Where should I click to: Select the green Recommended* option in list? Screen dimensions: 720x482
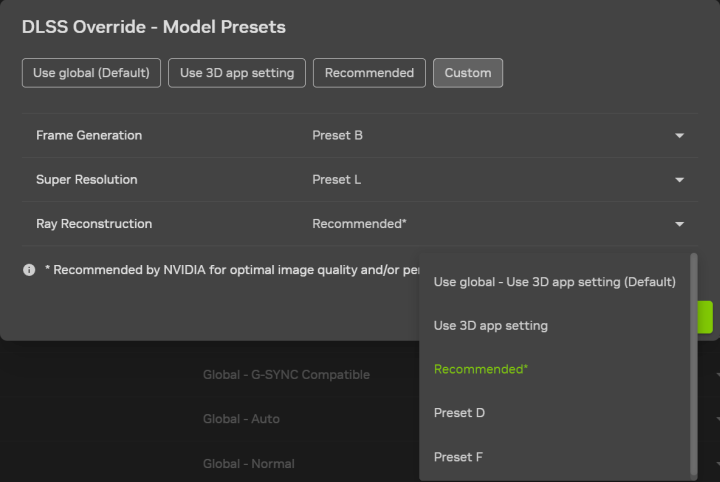tap(555, 369)
